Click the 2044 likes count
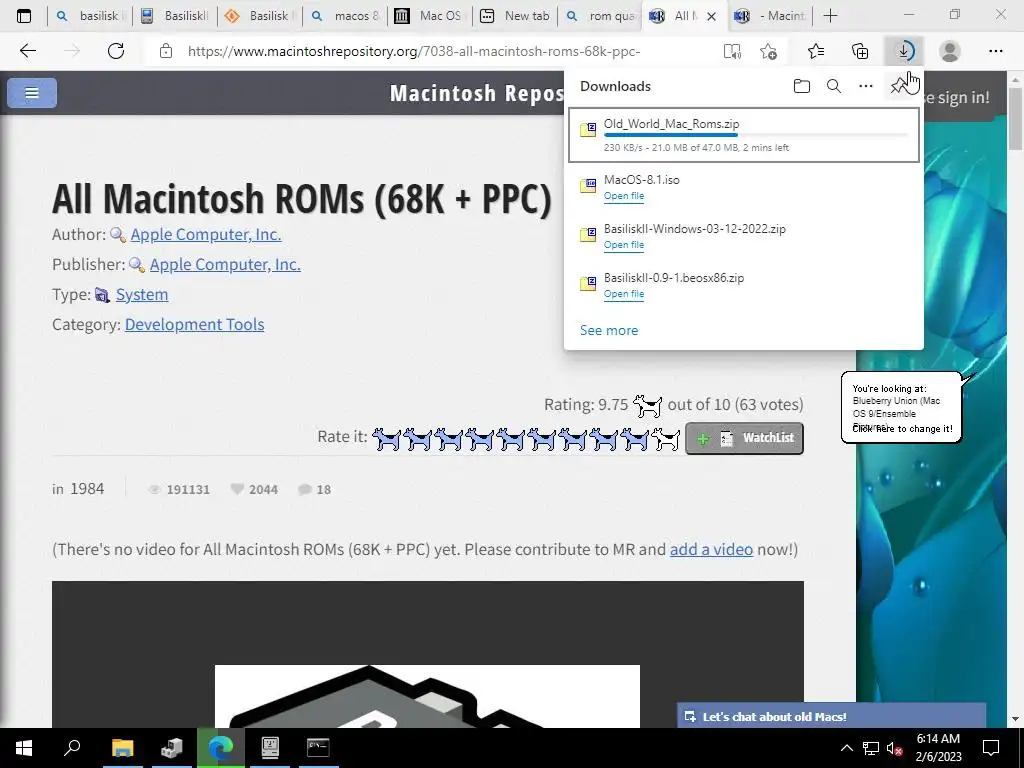1024x768 pixels. tap(255, 489)
